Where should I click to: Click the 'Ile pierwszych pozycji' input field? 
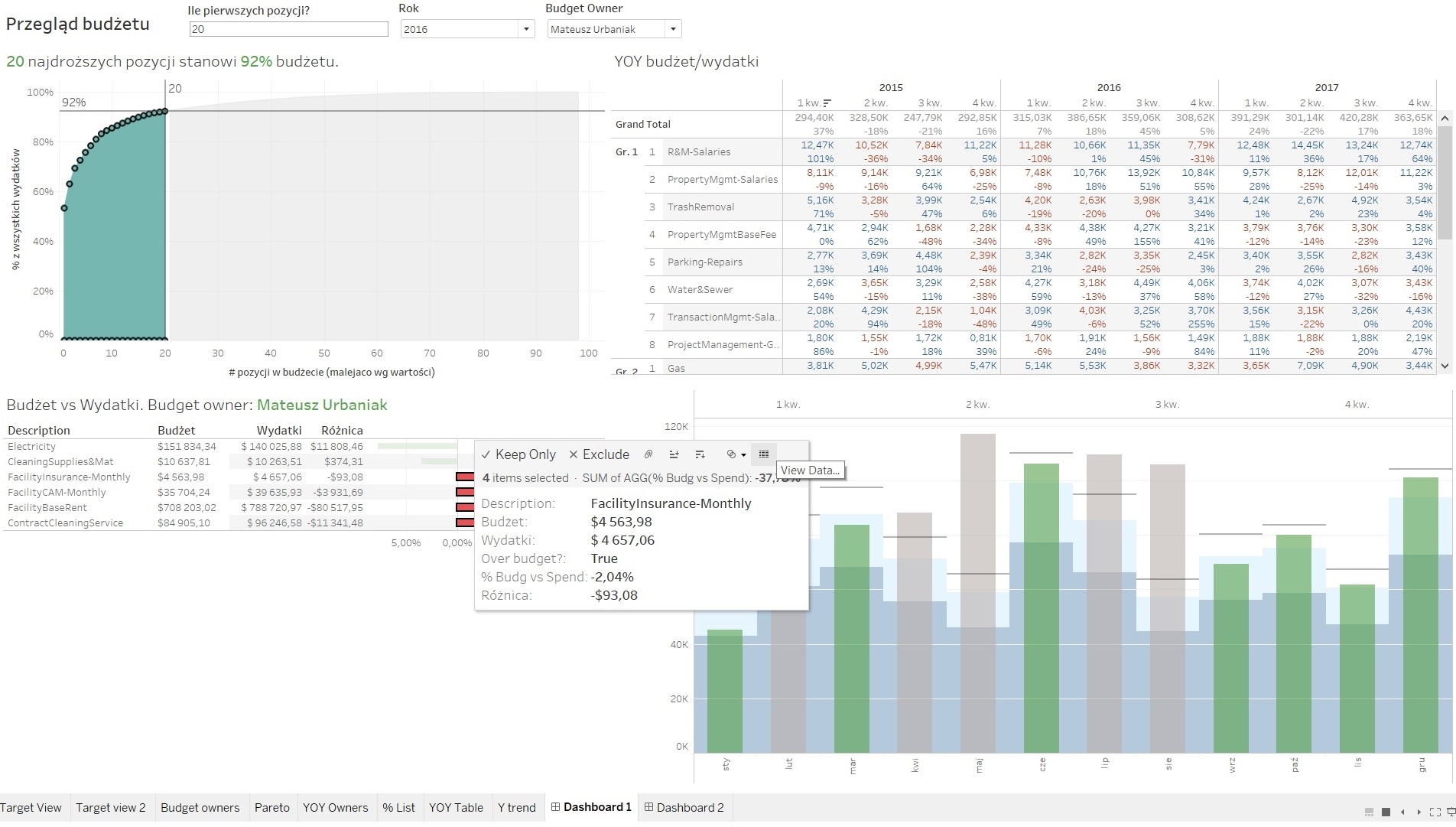(288, 29)
